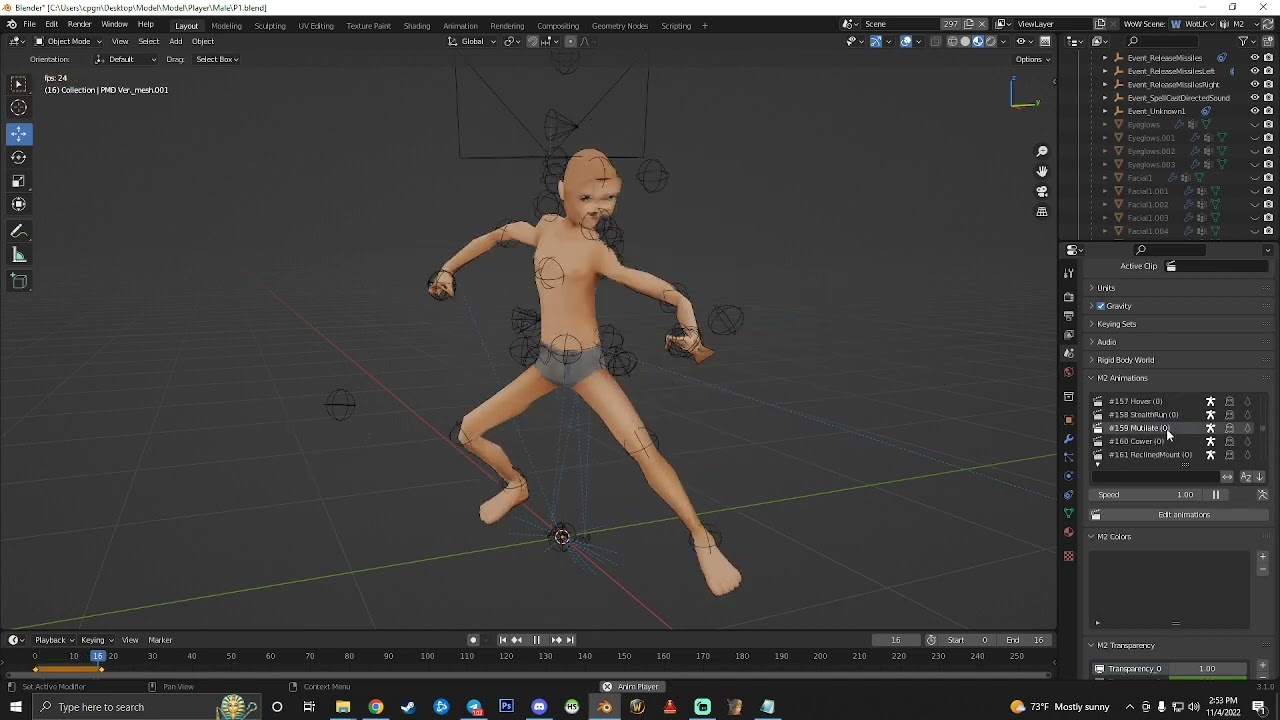Collapse the M2 Colors panel
1280x720 pixels.
point(1114,537)
